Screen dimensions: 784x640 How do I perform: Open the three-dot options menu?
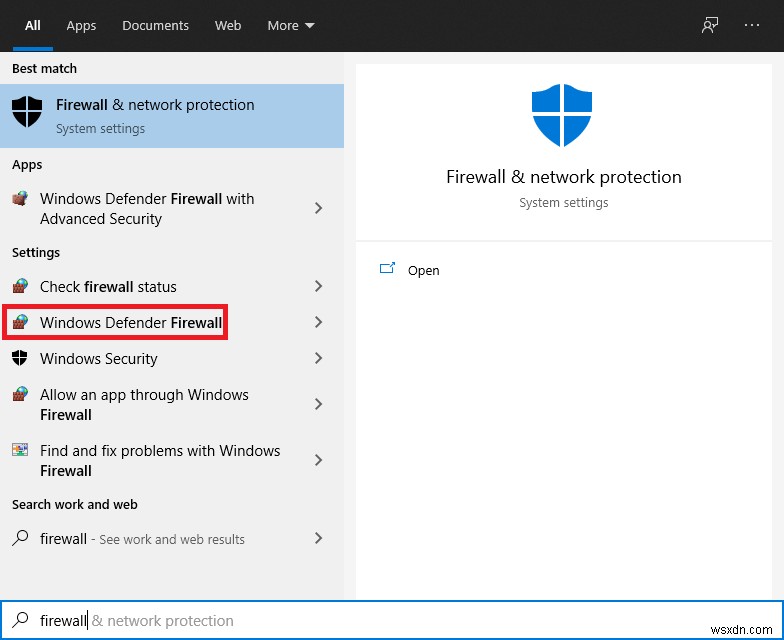[752, 26]
